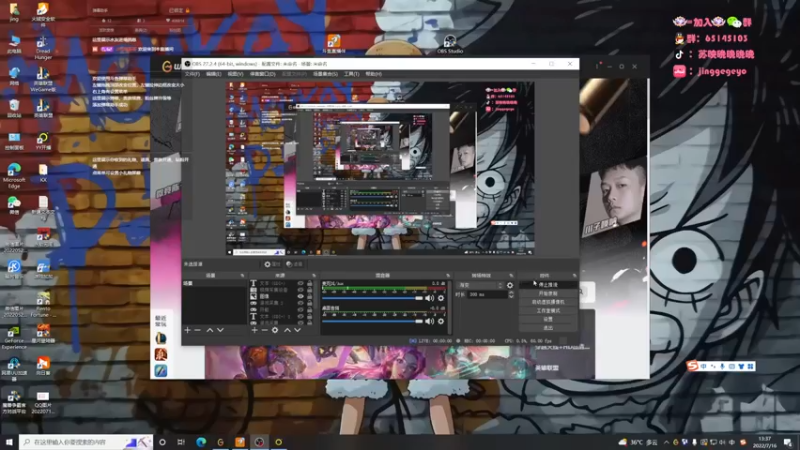Adjust the 麦克风/Aux volume slider
Image resolution: width=800 pixels, height=450 pixels.
pyautogui.click(x=372, y=298)
